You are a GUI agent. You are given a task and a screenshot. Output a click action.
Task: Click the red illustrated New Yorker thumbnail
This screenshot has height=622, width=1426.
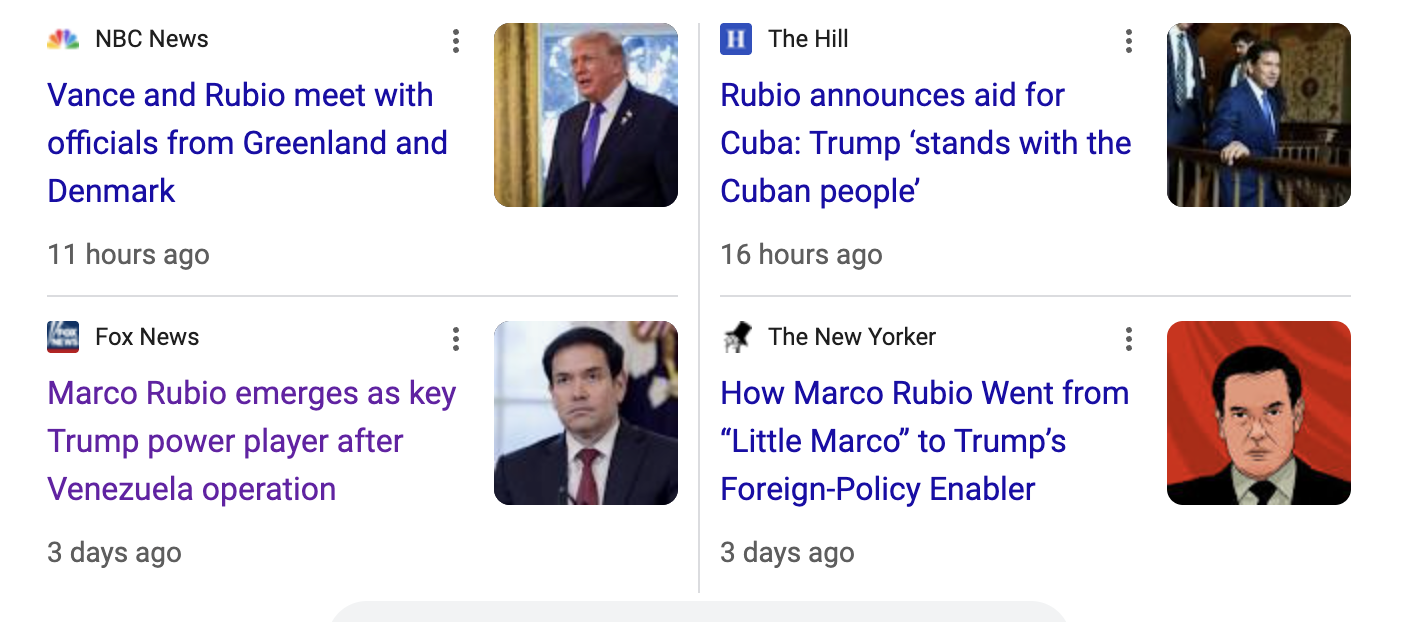click(1259, 413)
